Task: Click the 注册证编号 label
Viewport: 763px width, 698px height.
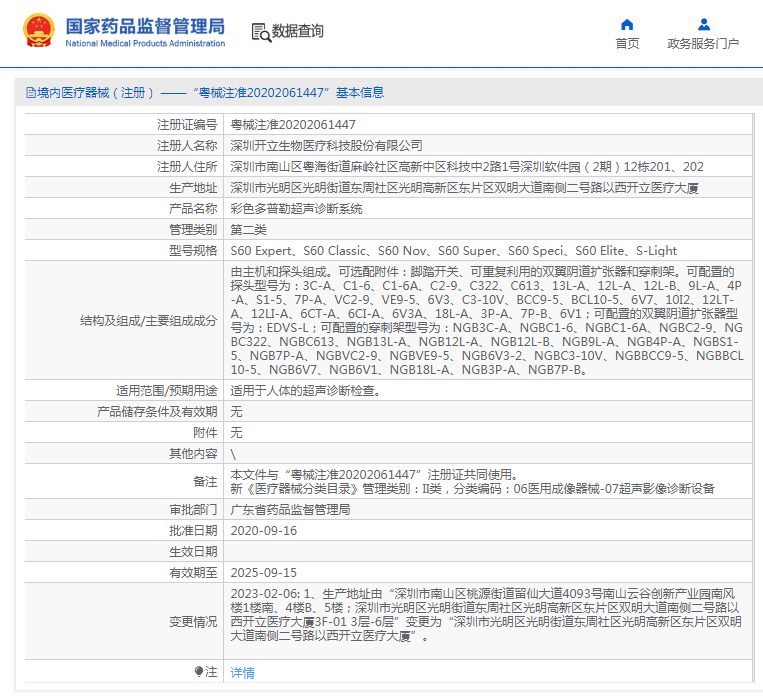Action: coord(187,125)
